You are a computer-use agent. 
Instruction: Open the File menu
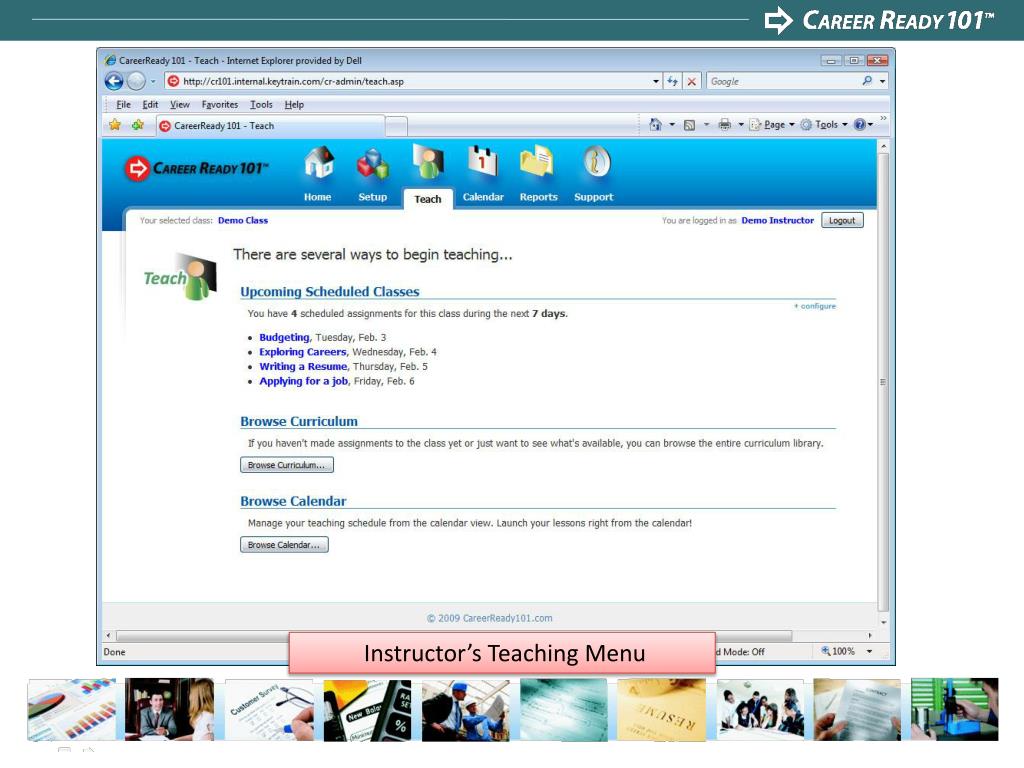point(123,104)
